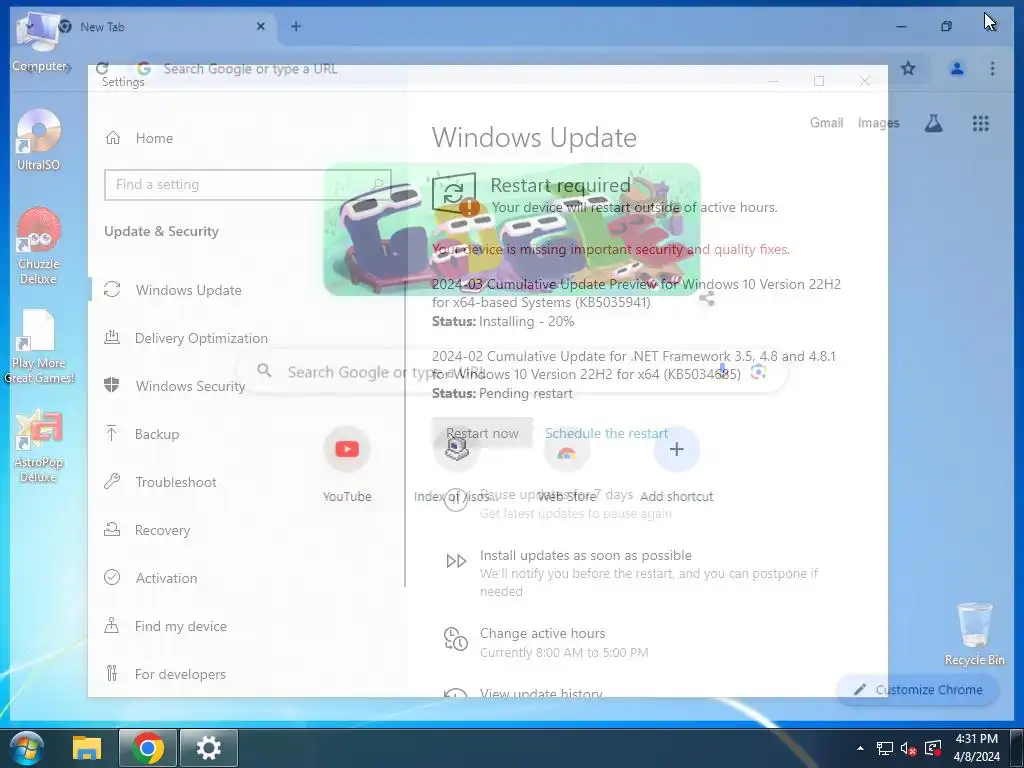The width and height of the screenshot is (1024, 768).
Task: Click the Add shortcut button
Action: (x=677, y=464)
